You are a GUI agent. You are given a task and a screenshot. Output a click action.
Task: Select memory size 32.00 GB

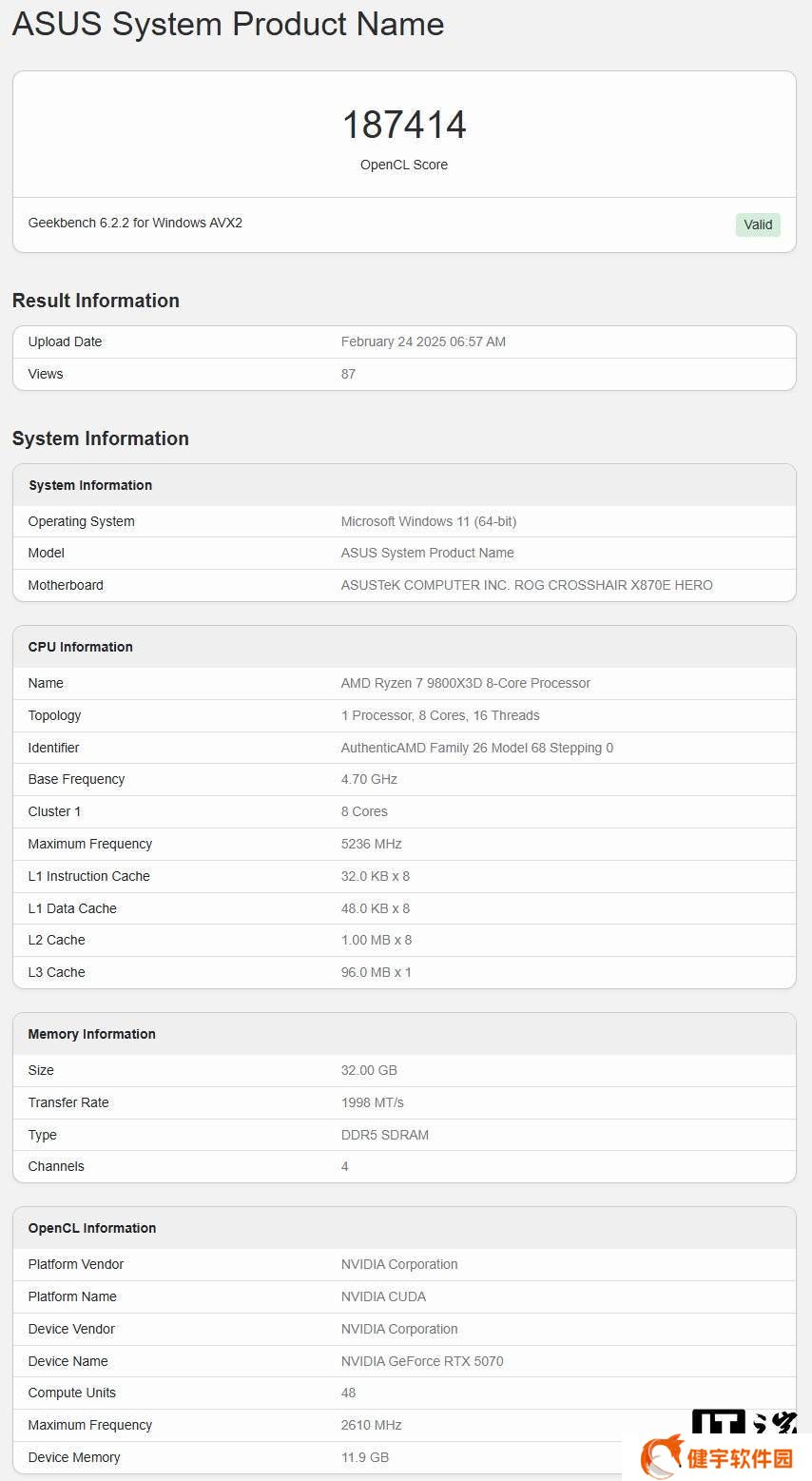click(x=369, y=1070)
